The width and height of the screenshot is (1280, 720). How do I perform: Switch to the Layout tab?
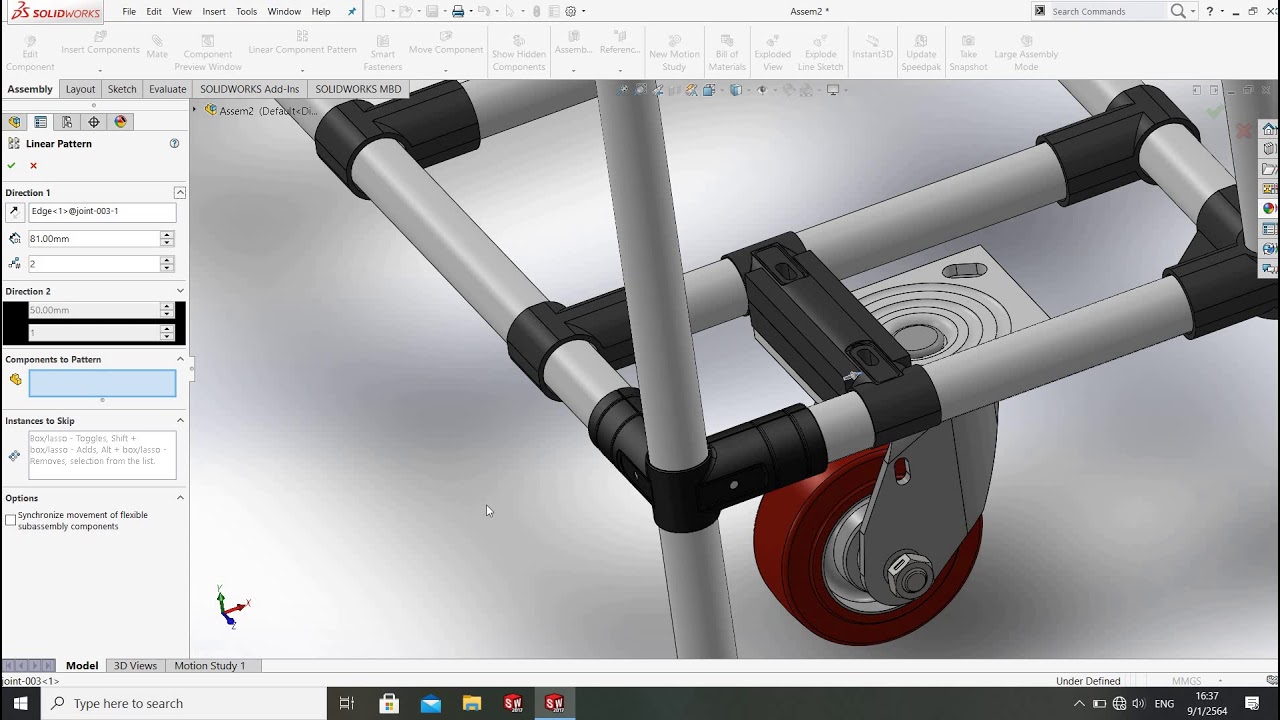click(x=80, y=89)
